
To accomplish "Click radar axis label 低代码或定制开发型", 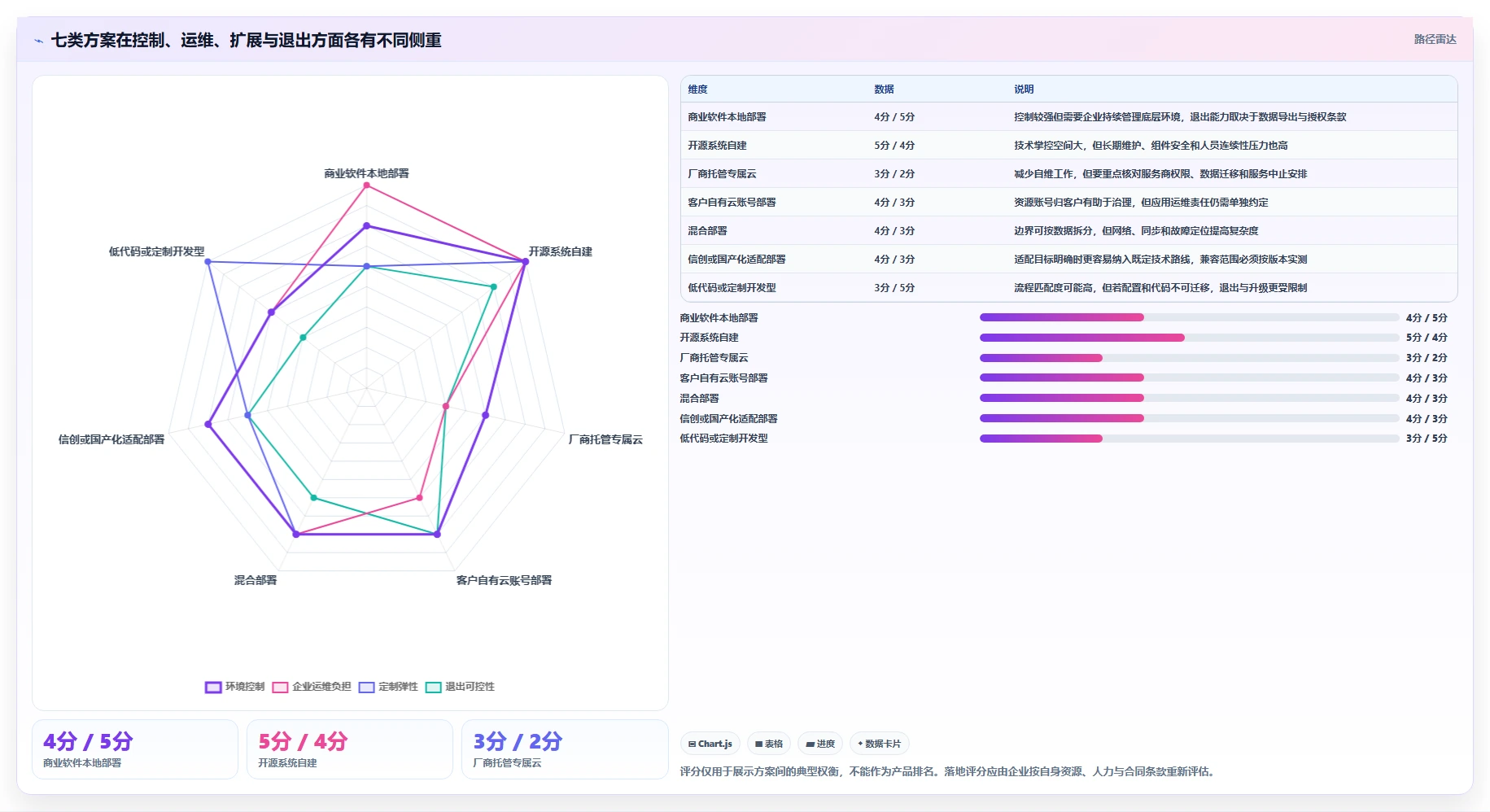I will click(x=157, y=251).
